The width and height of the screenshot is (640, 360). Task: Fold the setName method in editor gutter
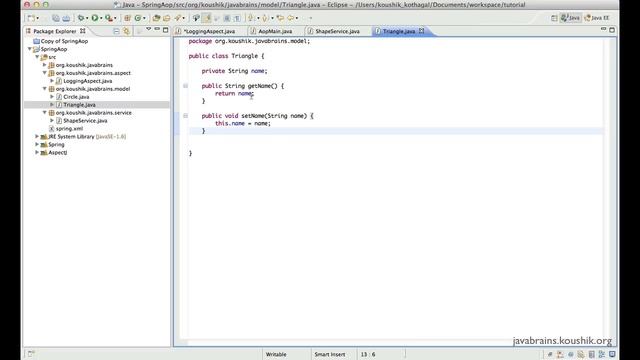pyautogui.click(x=185, y=116)
